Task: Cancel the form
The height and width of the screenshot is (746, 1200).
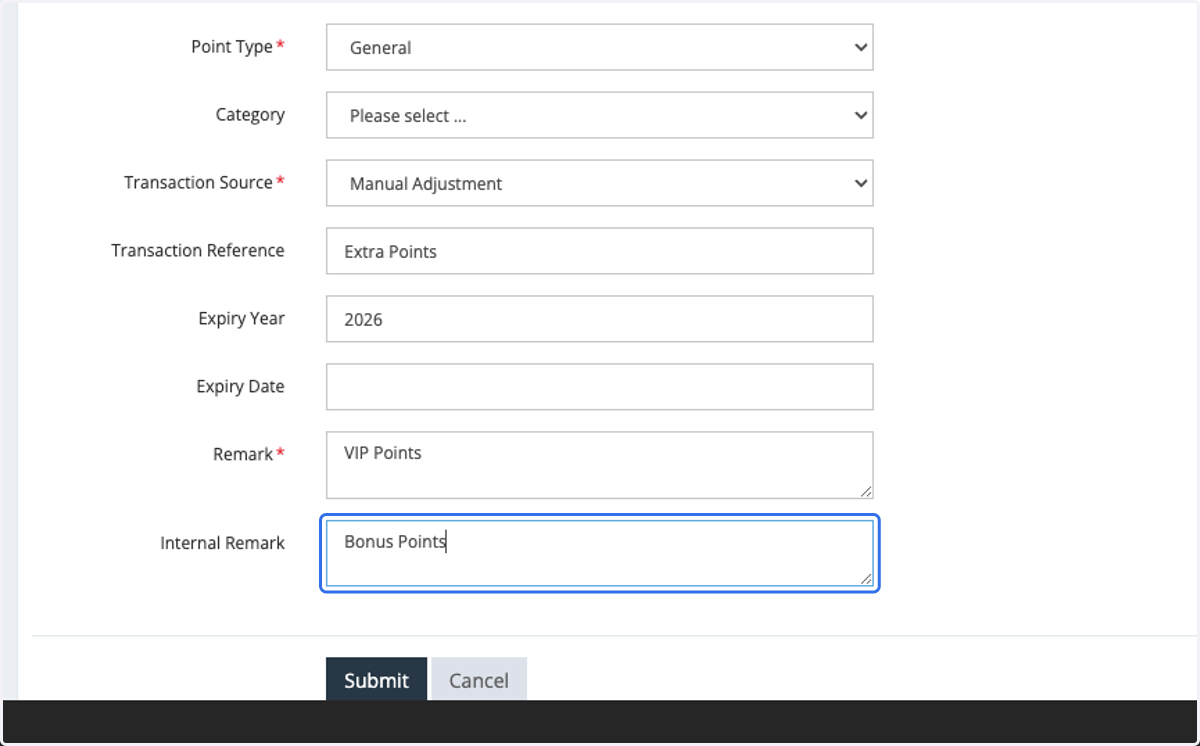Action: [x=479, y=680]
